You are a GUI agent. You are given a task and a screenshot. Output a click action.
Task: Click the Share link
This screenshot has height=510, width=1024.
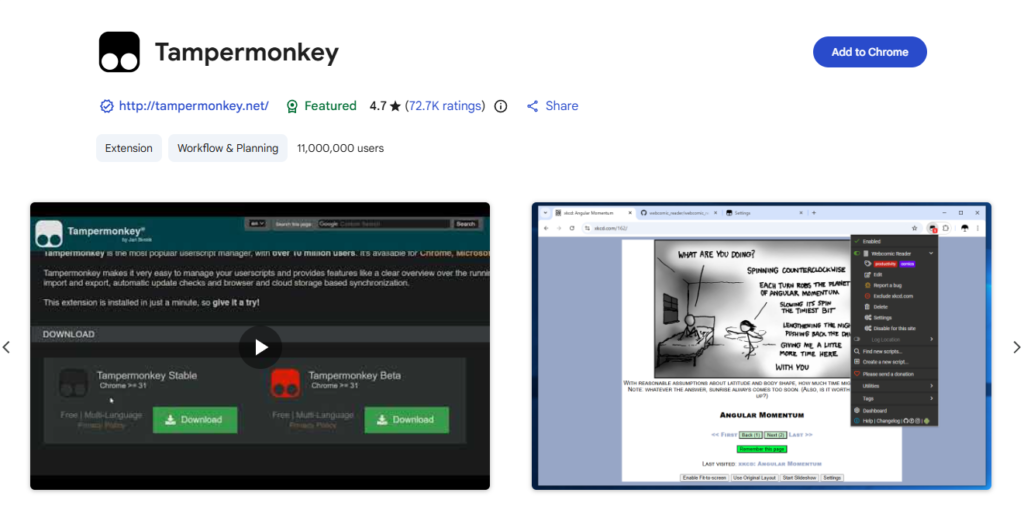pyautogui.click(x=552, y=106)
